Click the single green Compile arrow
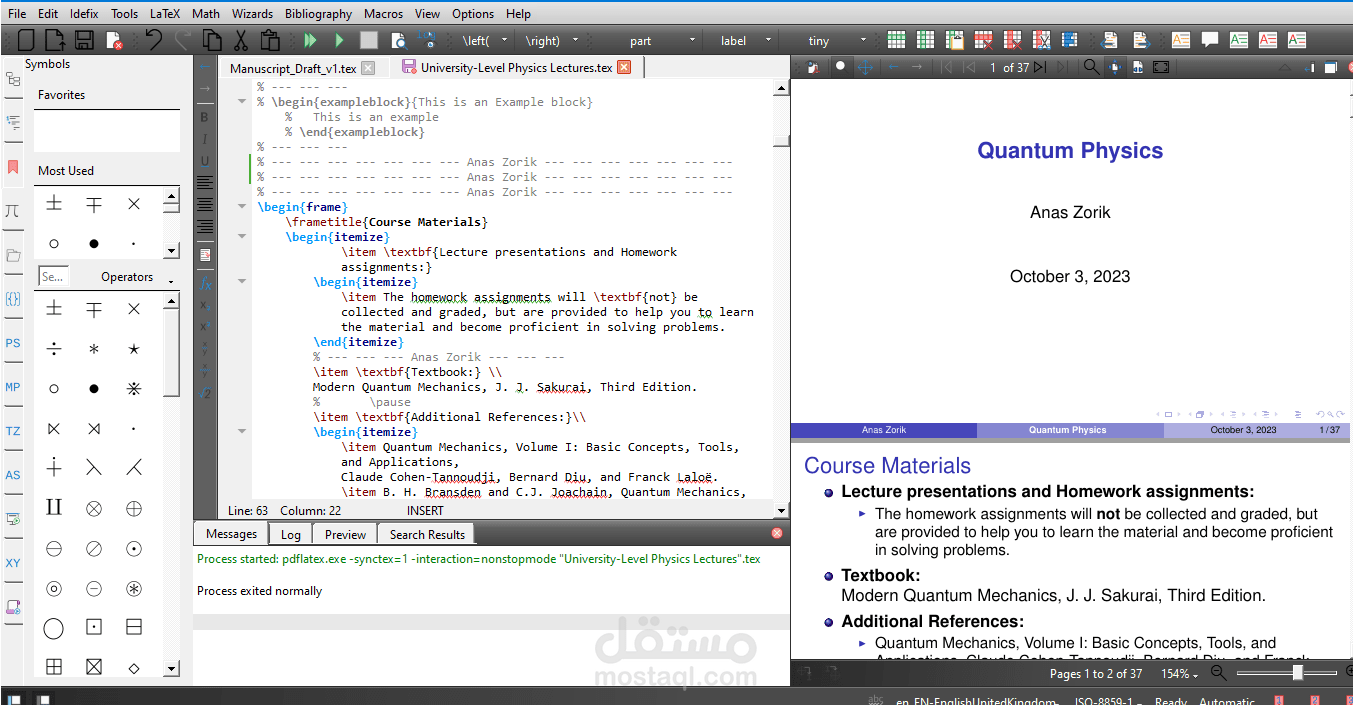 [339, 40]
